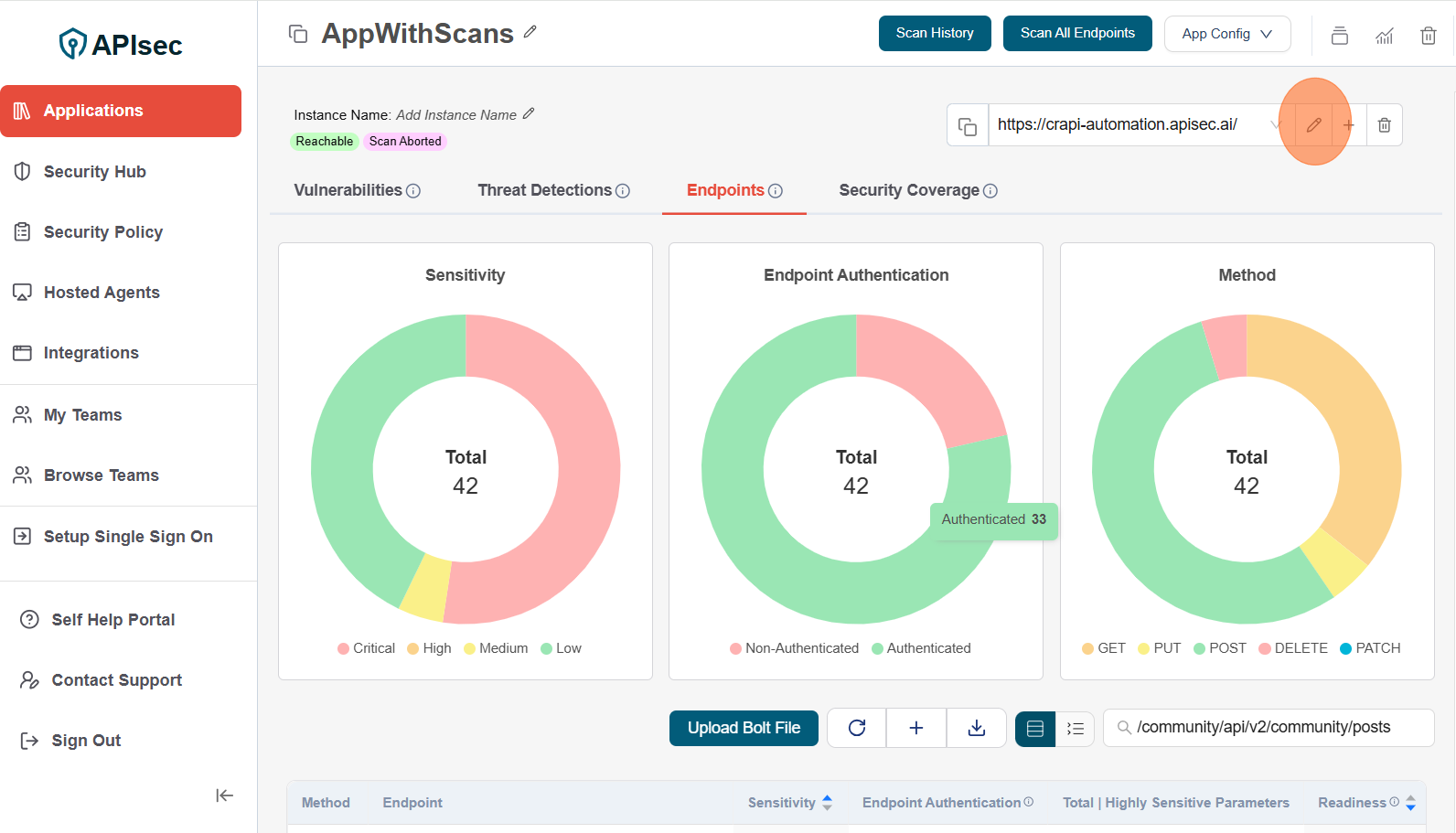Switch to list view of endpoints
This screenshot has width=1456, height=833.
pyautogui.click(x=1076, y=729)
